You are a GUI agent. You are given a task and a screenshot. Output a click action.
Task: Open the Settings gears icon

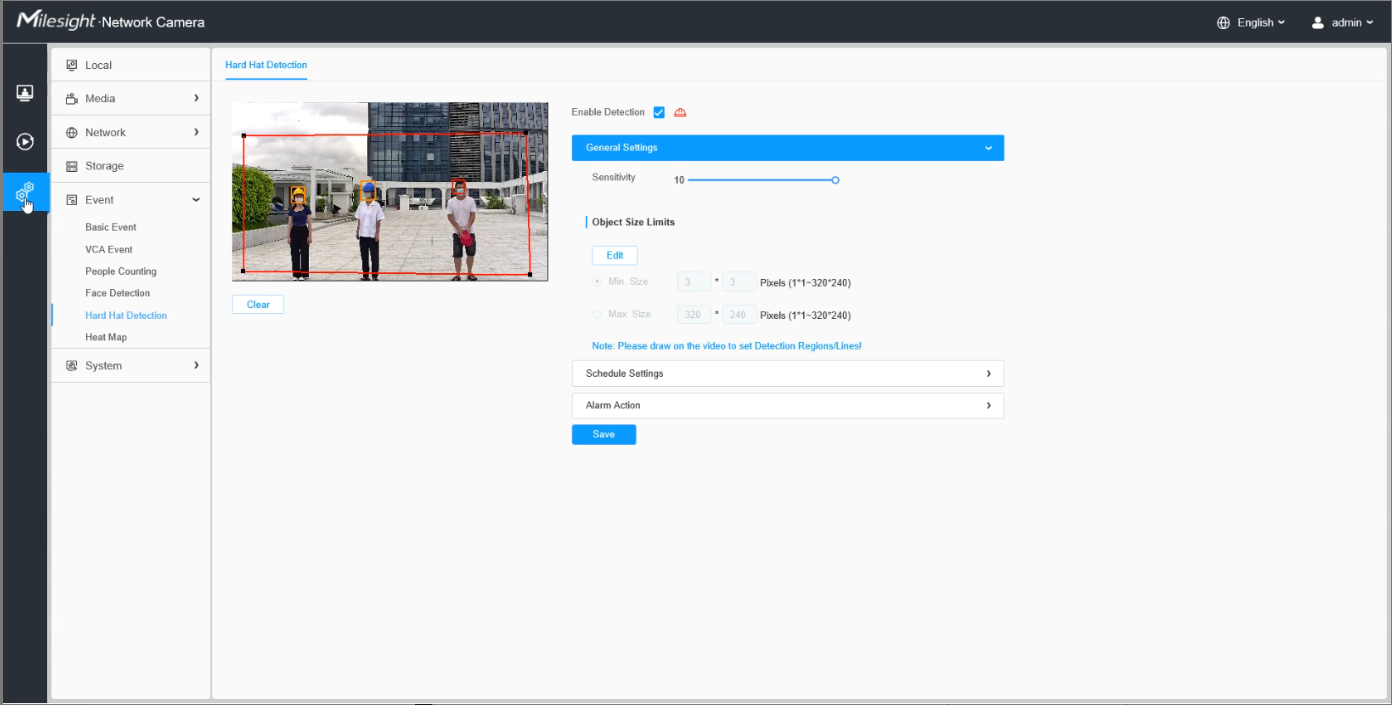point(25,190)
